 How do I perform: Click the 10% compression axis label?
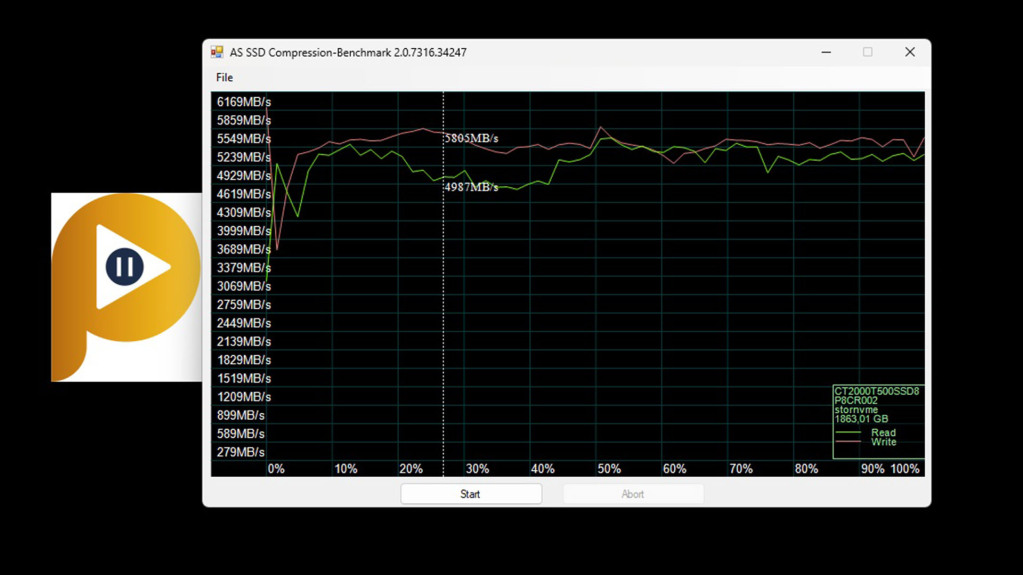tap(345, 469)
